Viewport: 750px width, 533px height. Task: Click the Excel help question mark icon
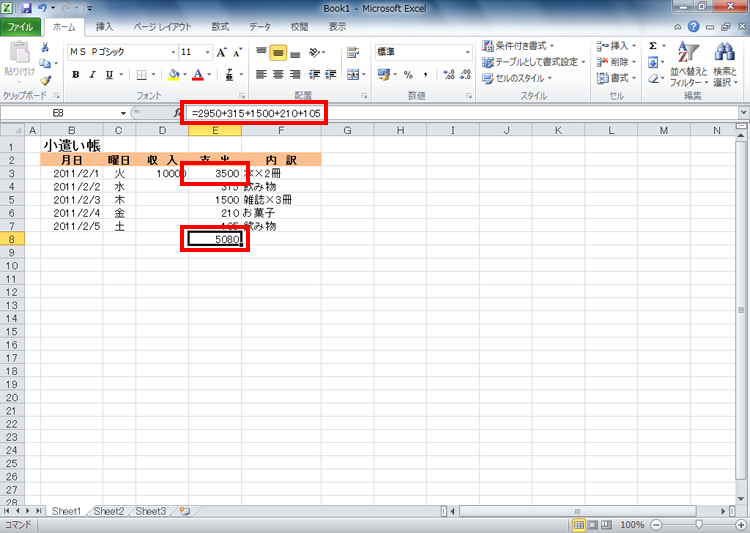(x=694, y=27)
